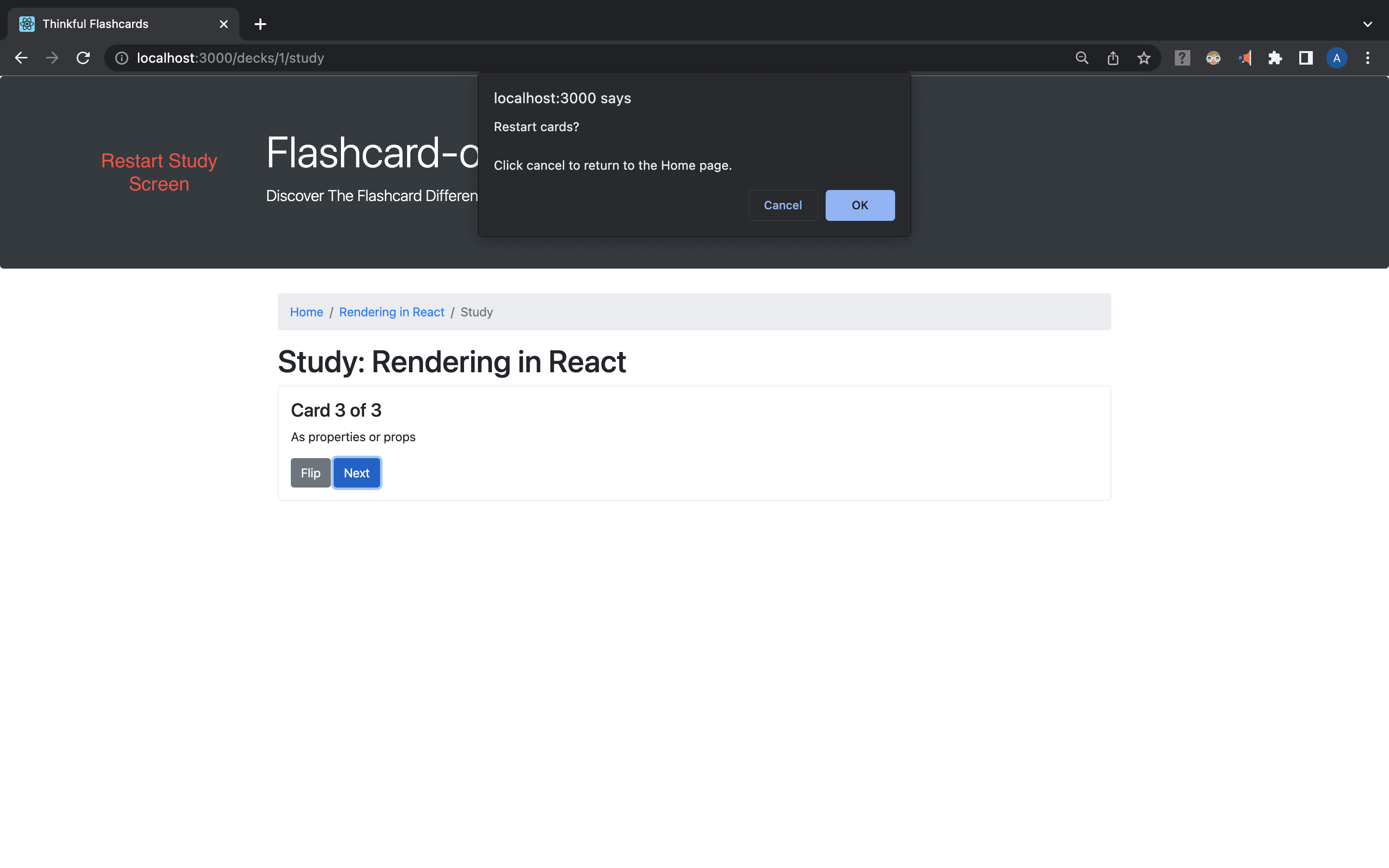Flip the current flashcard
This screenshot has width=1389, height=868.
click(x=311, y=473)
